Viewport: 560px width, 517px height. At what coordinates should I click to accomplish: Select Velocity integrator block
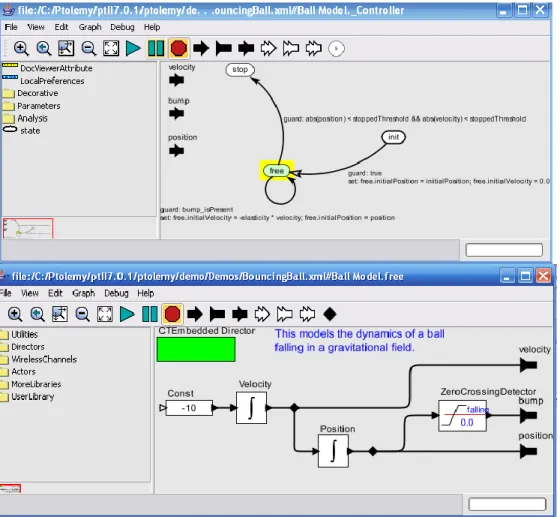(251, 408)
